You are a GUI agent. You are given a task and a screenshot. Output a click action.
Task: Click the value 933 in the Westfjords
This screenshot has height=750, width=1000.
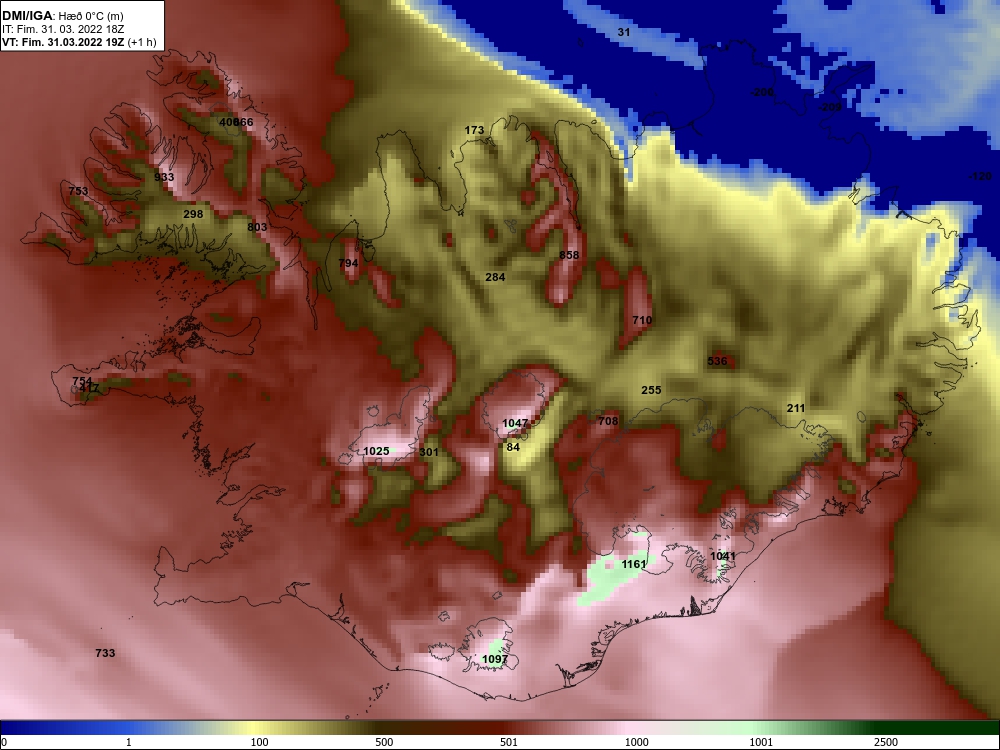(x=164, y=177)
